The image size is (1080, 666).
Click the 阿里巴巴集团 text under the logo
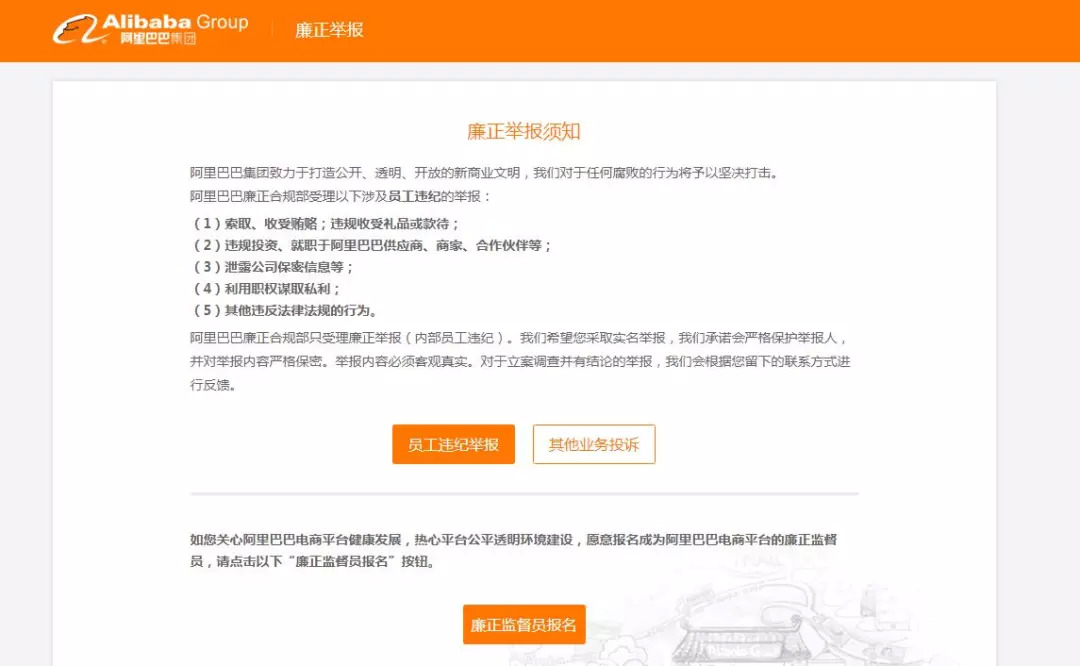point(158,38)
